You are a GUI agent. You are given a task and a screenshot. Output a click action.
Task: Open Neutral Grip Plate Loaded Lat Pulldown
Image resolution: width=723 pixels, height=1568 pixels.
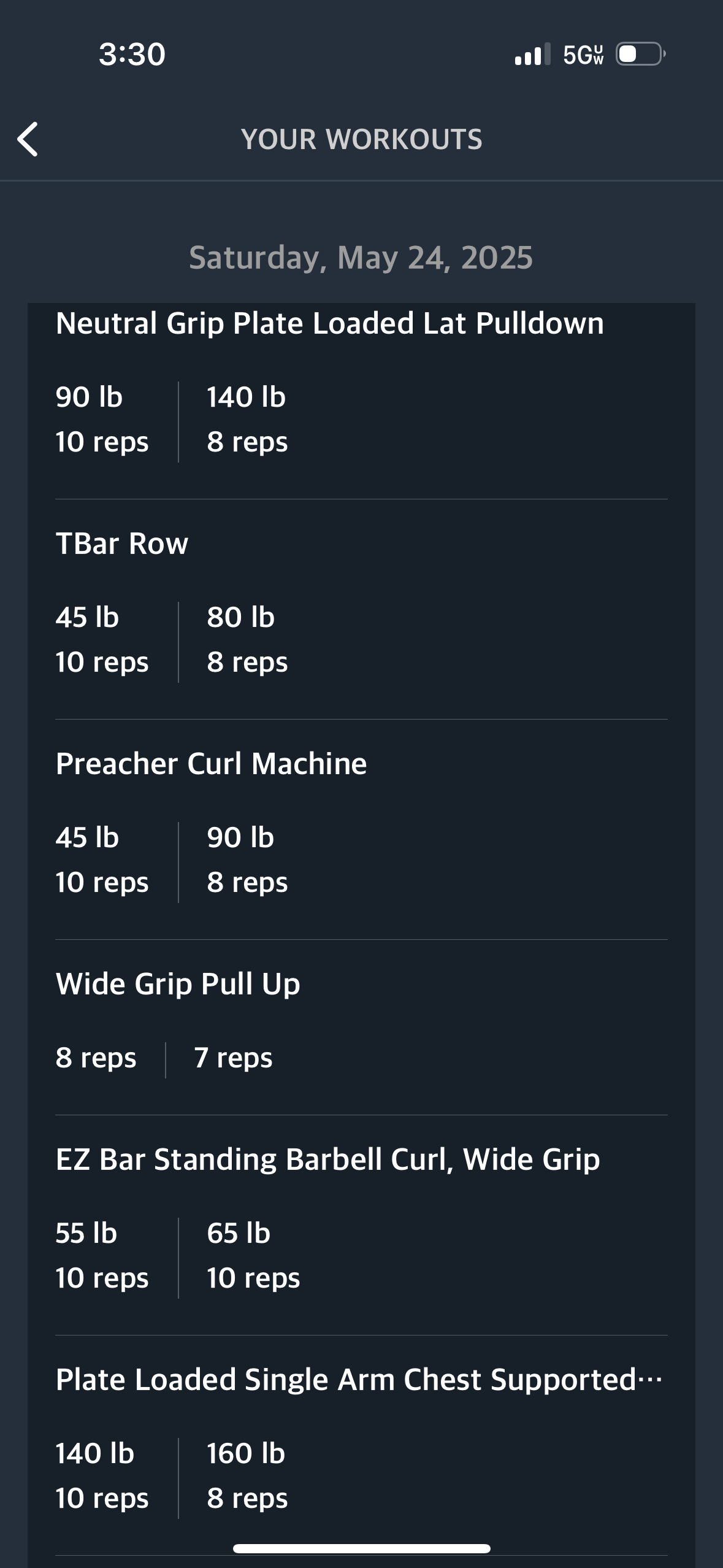(330, 323)
